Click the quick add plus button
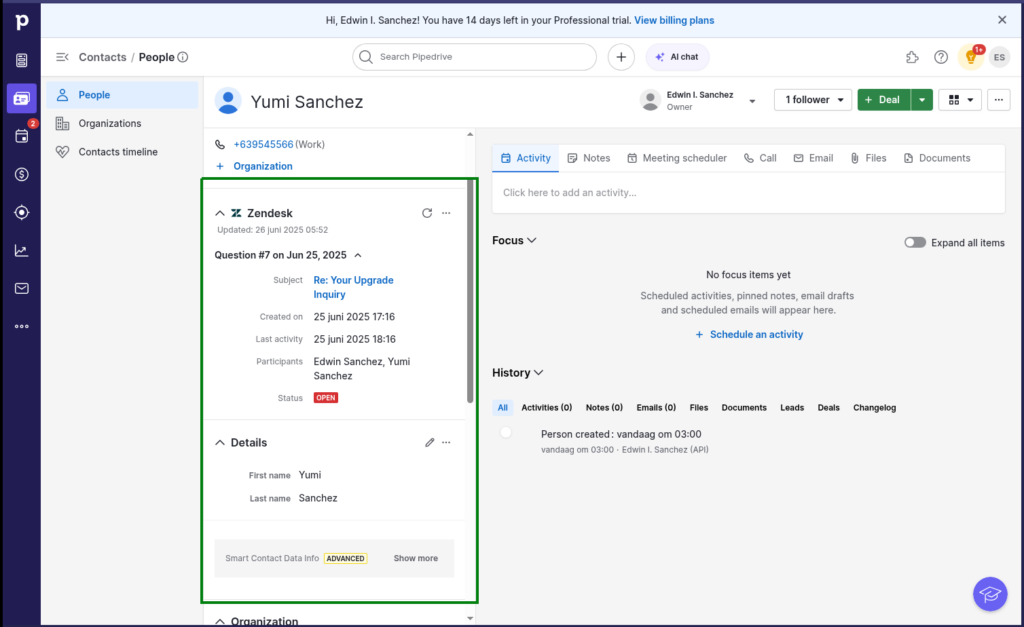Viewport: 1024px width, 627px height. 621,57
